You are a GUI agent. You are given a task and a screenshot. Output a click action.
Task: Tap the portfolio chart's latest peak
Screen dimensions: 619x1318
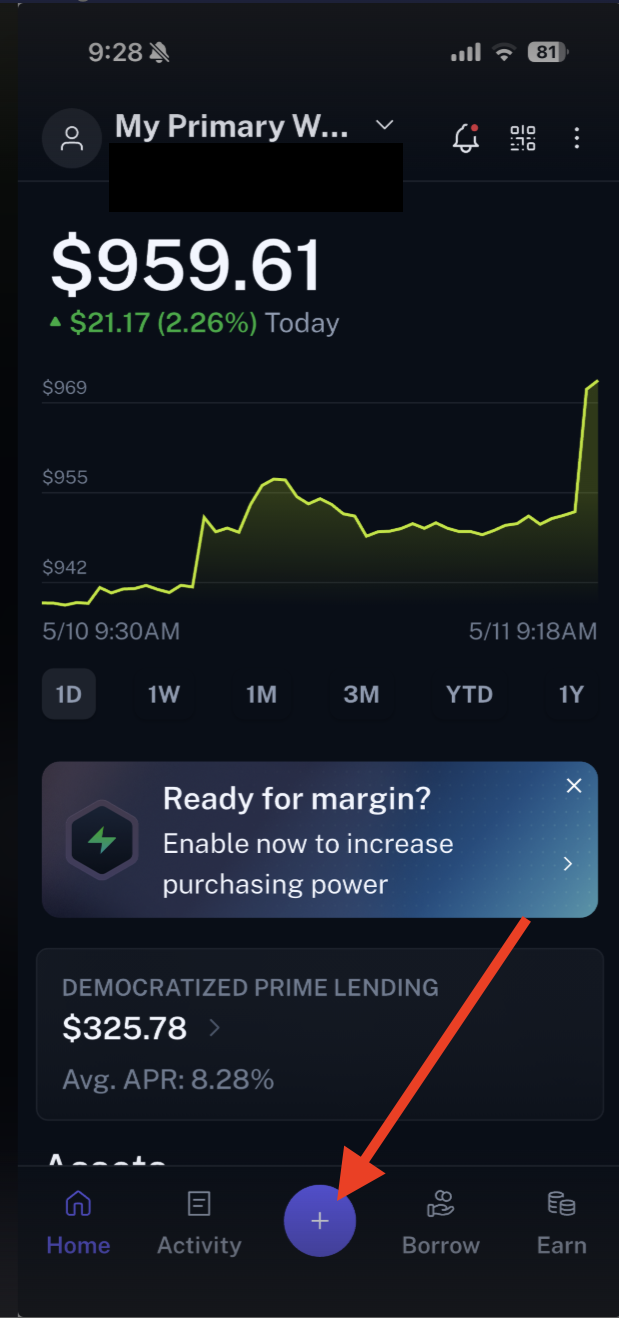[x=596, y=381]
